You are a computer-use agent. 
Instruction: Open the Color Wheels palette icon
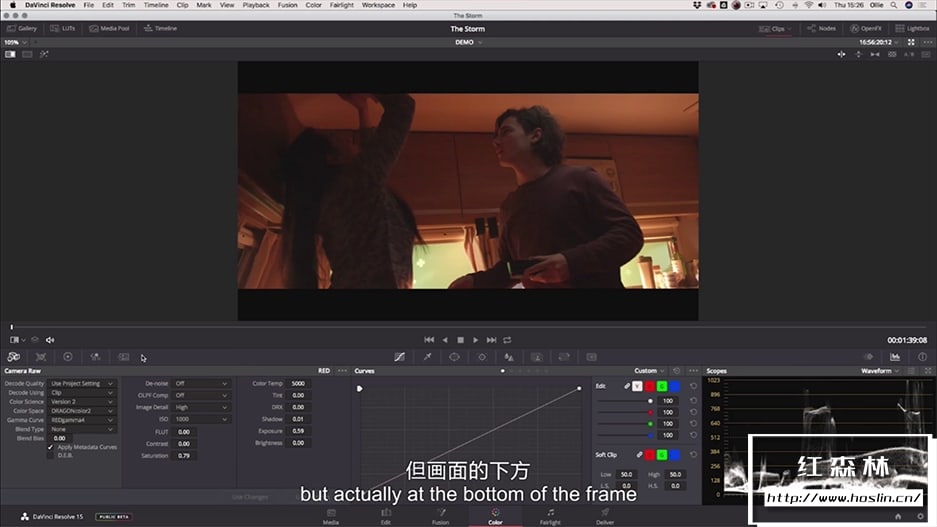[x=68, y=357]
